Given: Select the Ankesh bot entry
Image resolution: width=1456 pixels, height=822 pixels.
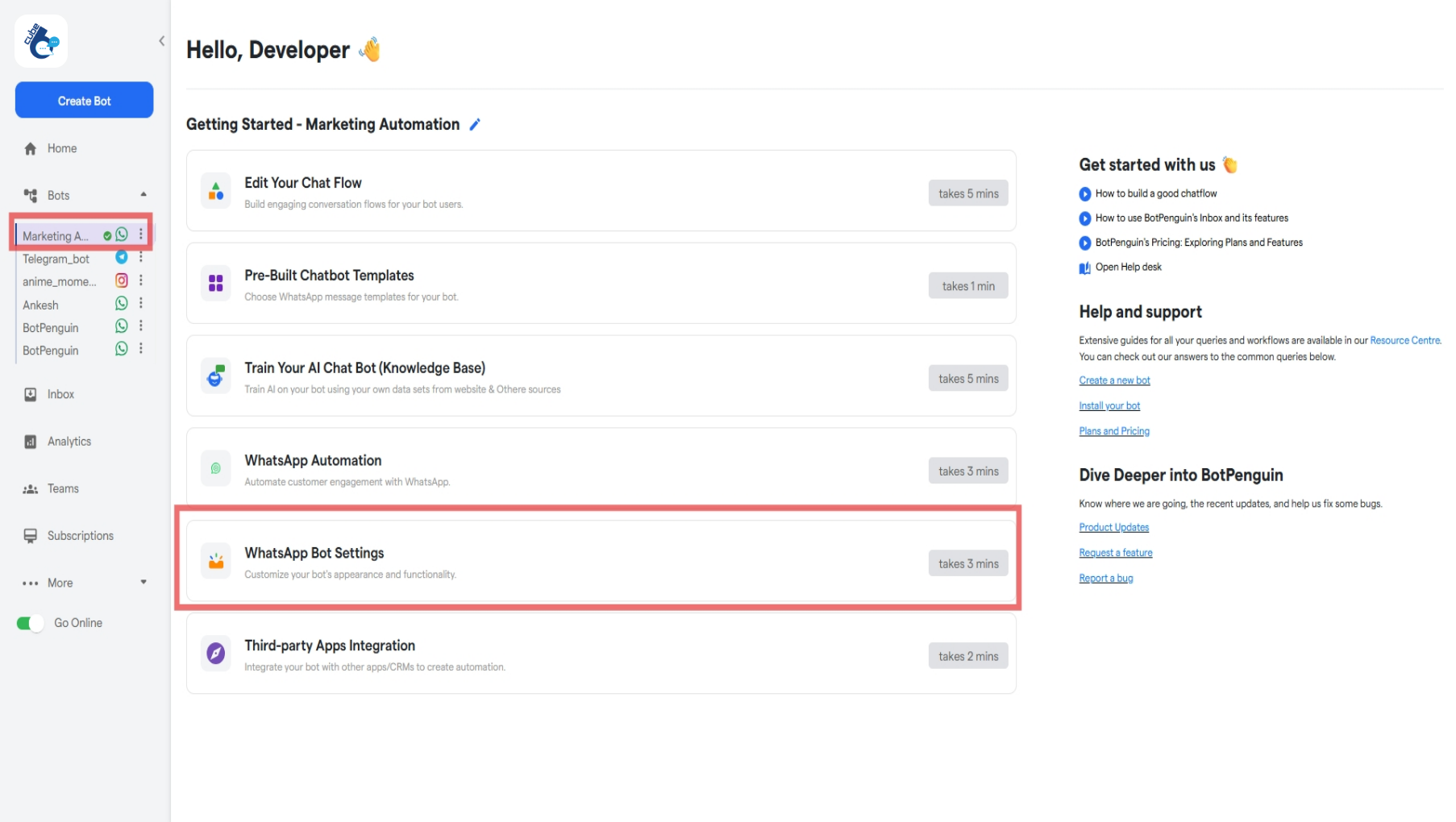Looking at the screenshot, I should point(40,305).
